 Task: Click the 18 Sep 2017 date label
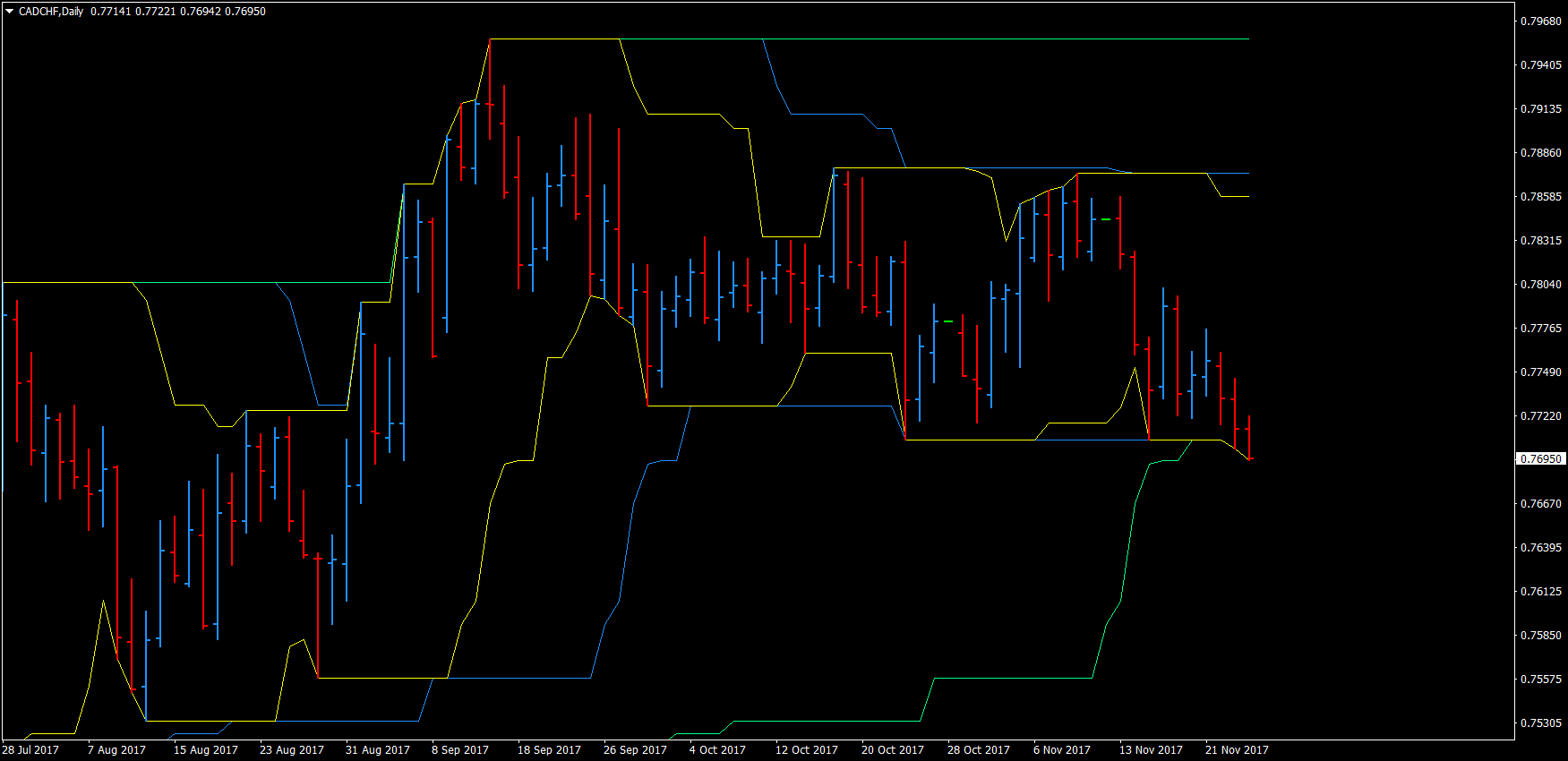coord(549,750)
